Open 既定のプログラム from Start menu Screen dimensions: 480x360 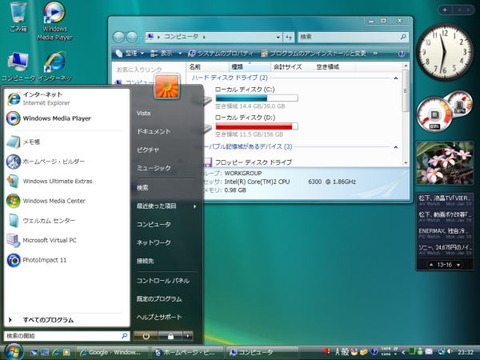[x=159, y=299]
